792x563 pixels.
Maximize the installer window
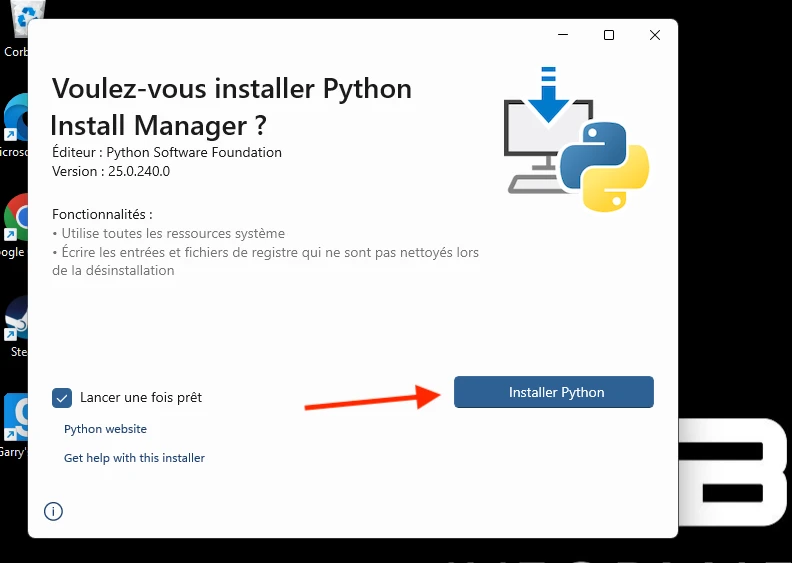pos(609,36)
